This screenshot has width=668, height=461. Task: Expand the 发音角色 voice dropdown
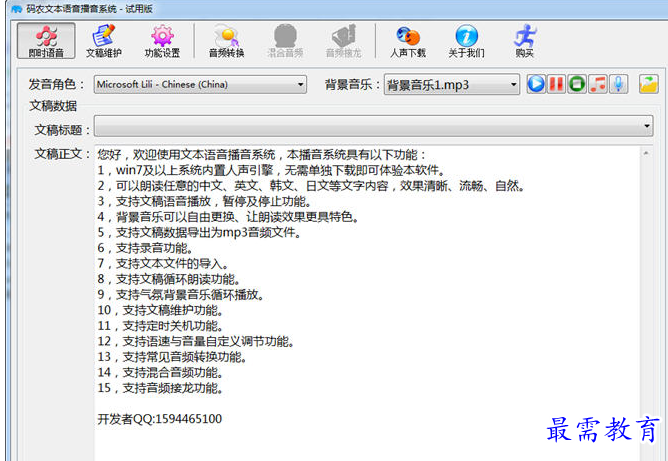(300, 84)
